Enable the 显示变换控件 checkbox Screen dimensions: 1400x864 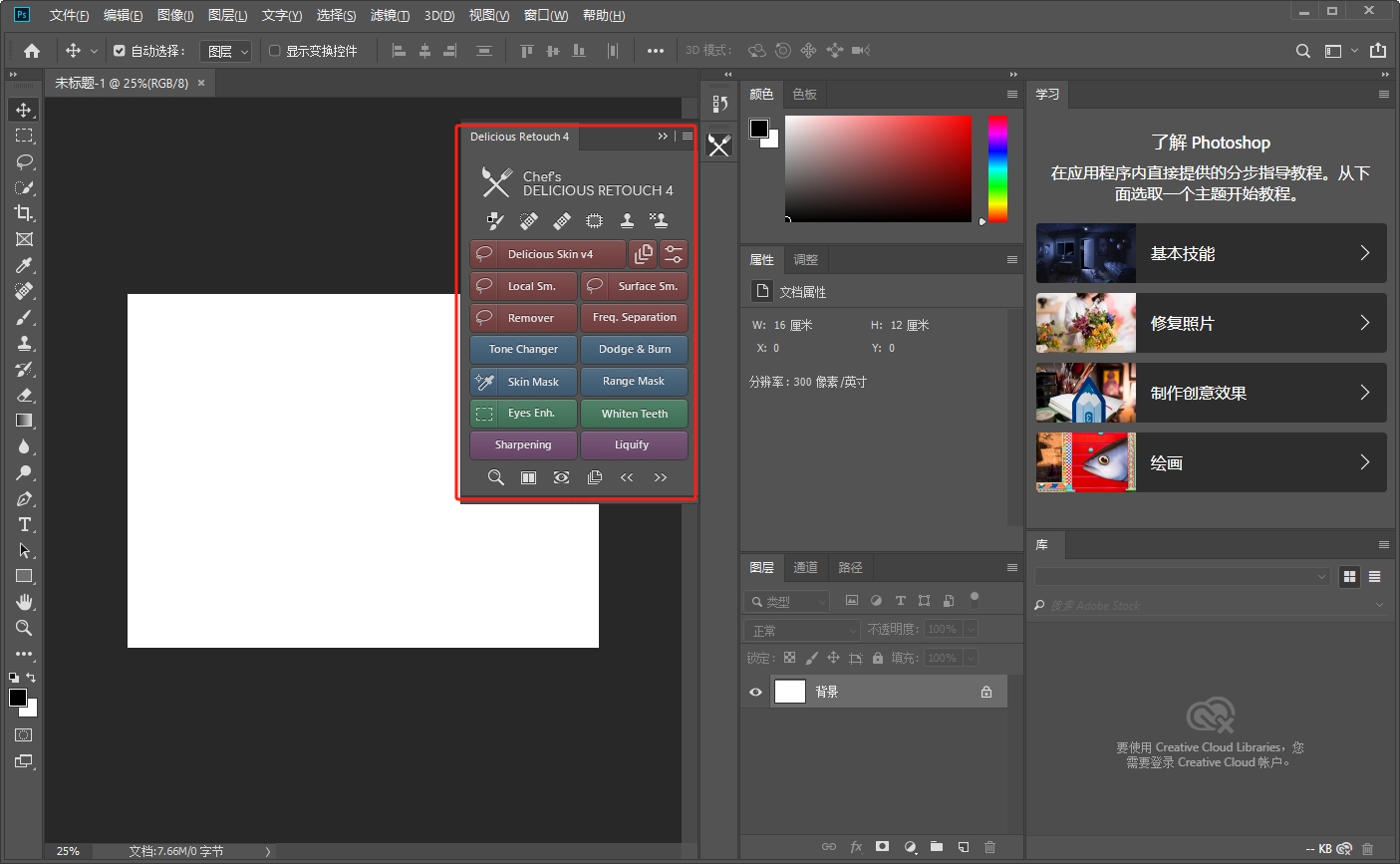[275, 51]
